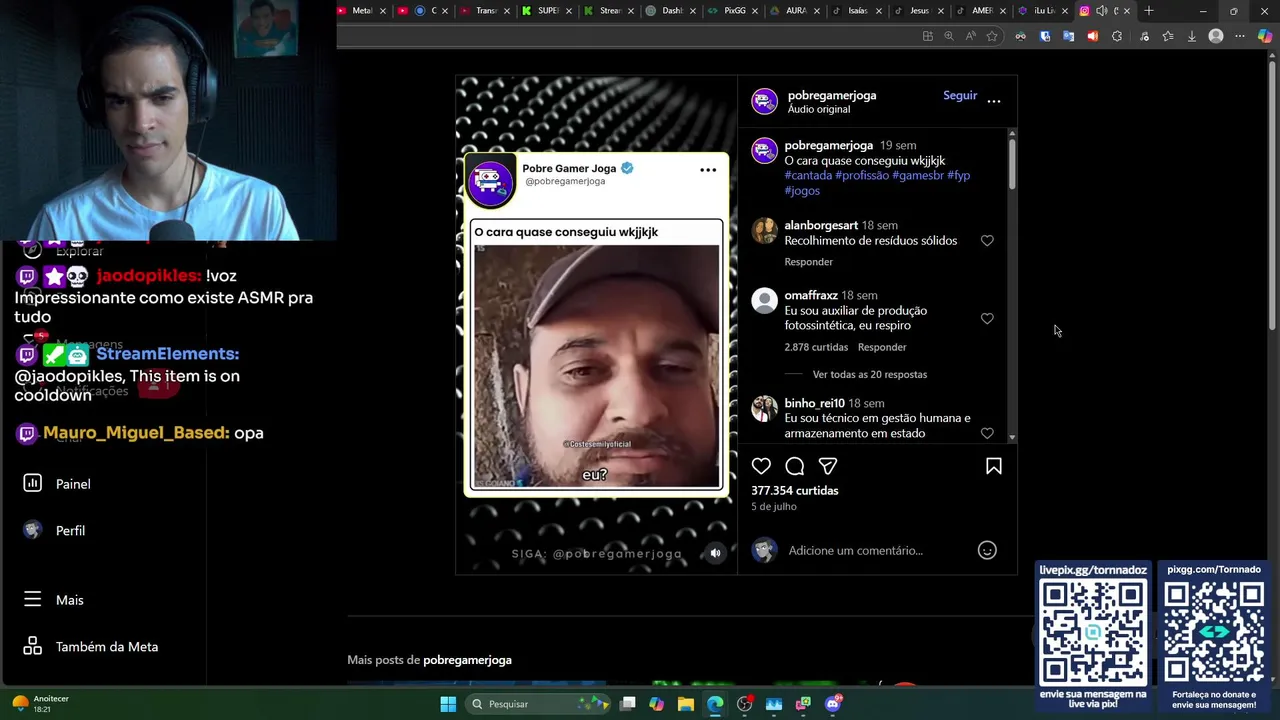The image size is (1280, 720).
Task: Open Discord from taskbar
Action: coord(833,704)
